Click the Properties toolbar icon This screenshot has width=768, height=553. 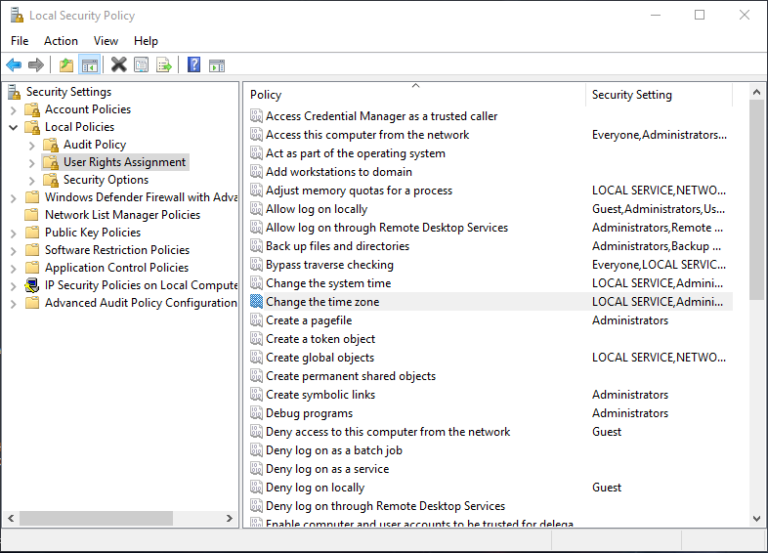[x=141, y=65]
